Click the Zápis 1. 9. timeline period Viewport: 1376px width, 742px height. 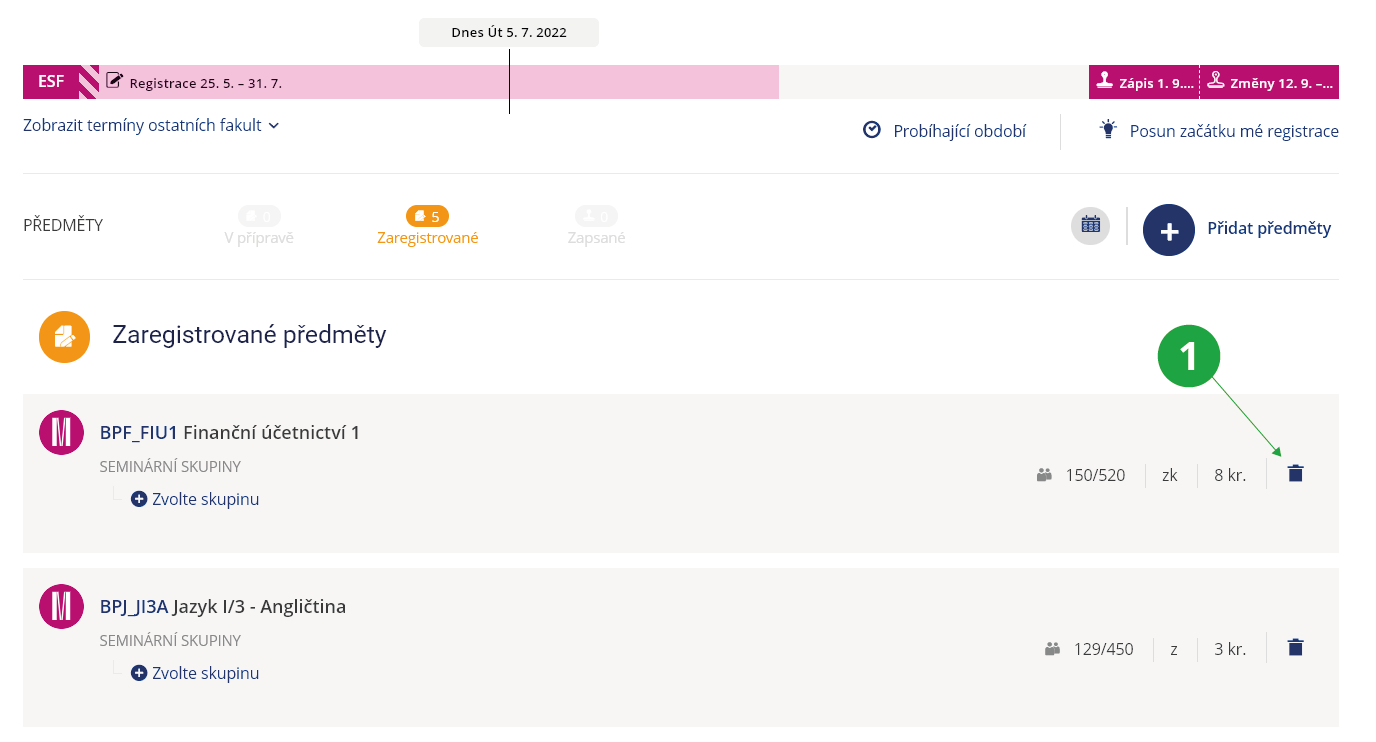coord(1144,82)
